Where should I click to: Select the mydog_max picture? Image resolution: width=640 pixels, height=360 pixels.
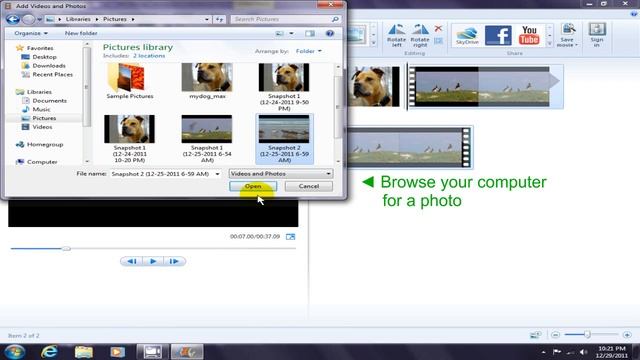click(x=207, y=81)
